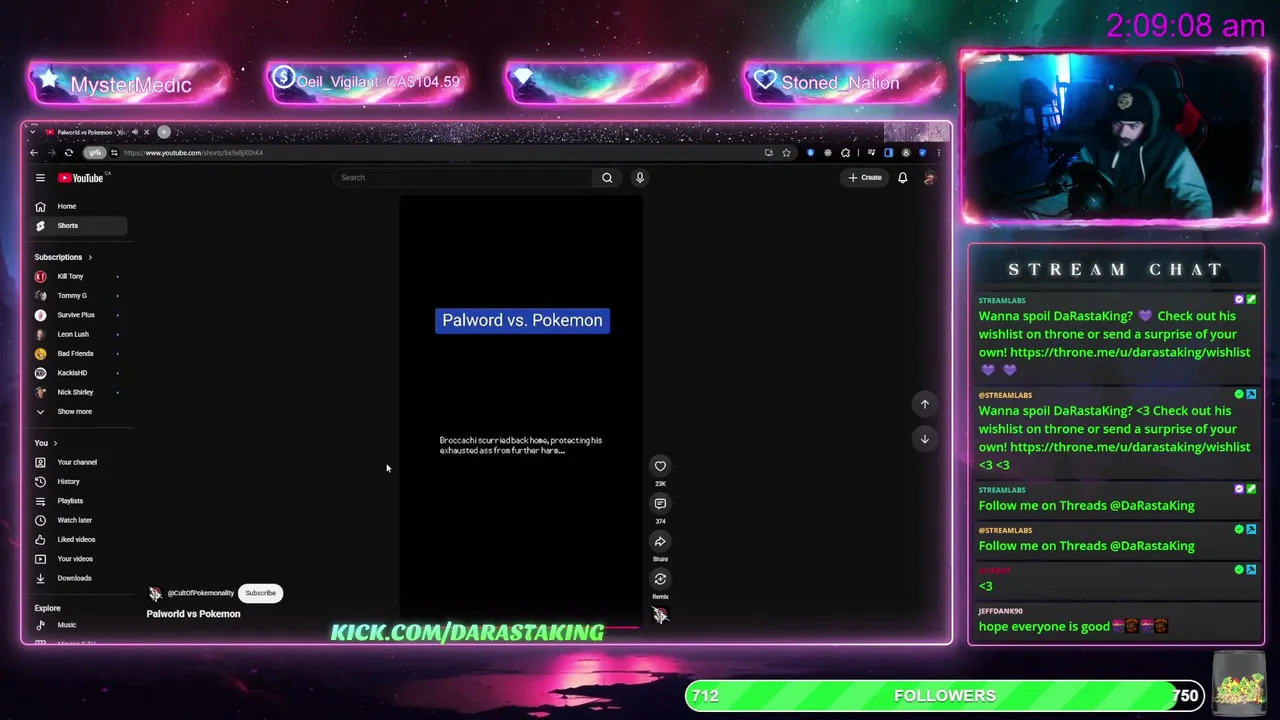
Task: Bookmark this page with the star icon
Action: [786, 153]
